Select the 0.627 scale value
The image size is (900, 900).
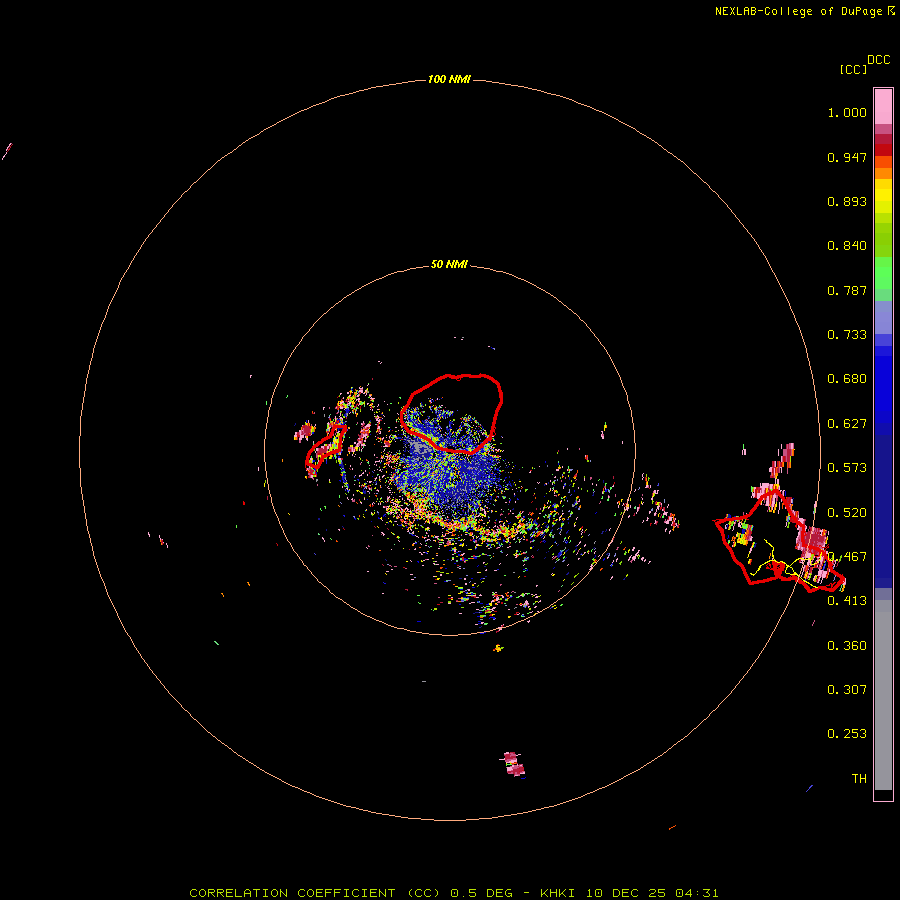(x=847, y=424)
